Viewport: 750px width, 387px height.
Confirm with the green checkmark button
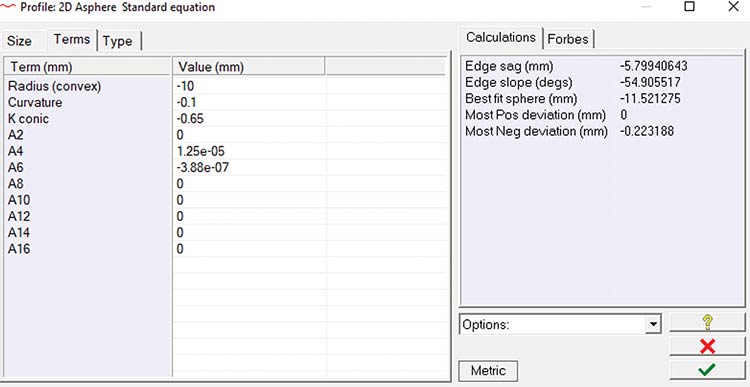707,370
